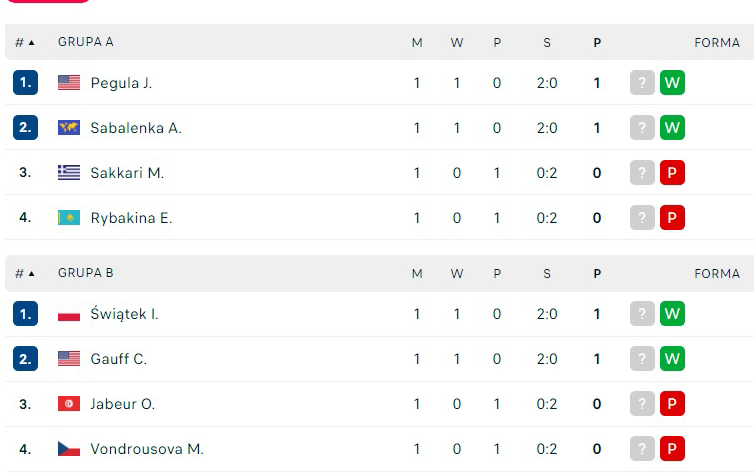
Task: Click the red P form badge for Sakkari
Action: click(x=672, y=173)
